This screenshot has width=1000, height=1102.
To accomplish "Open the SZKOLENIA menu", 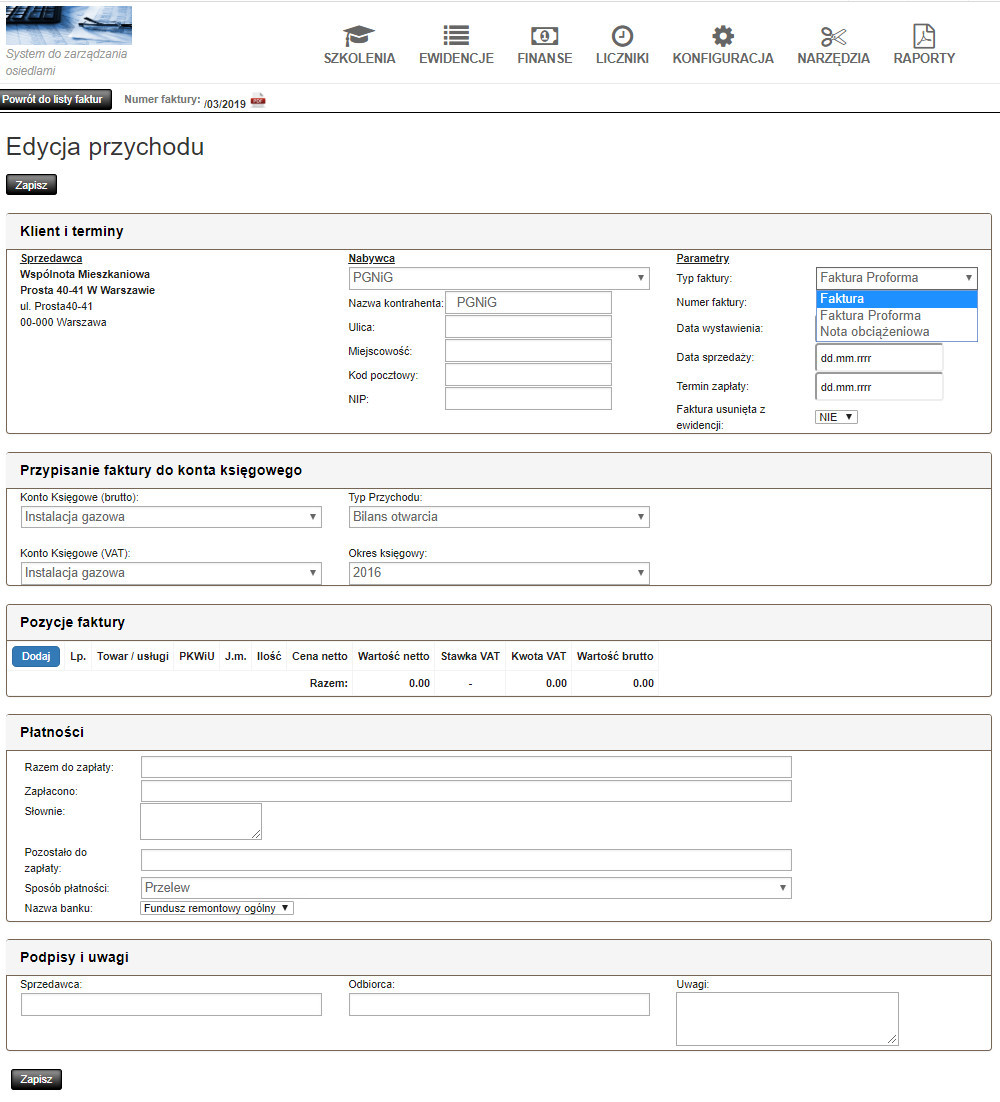I will click(x=359, y=58).
